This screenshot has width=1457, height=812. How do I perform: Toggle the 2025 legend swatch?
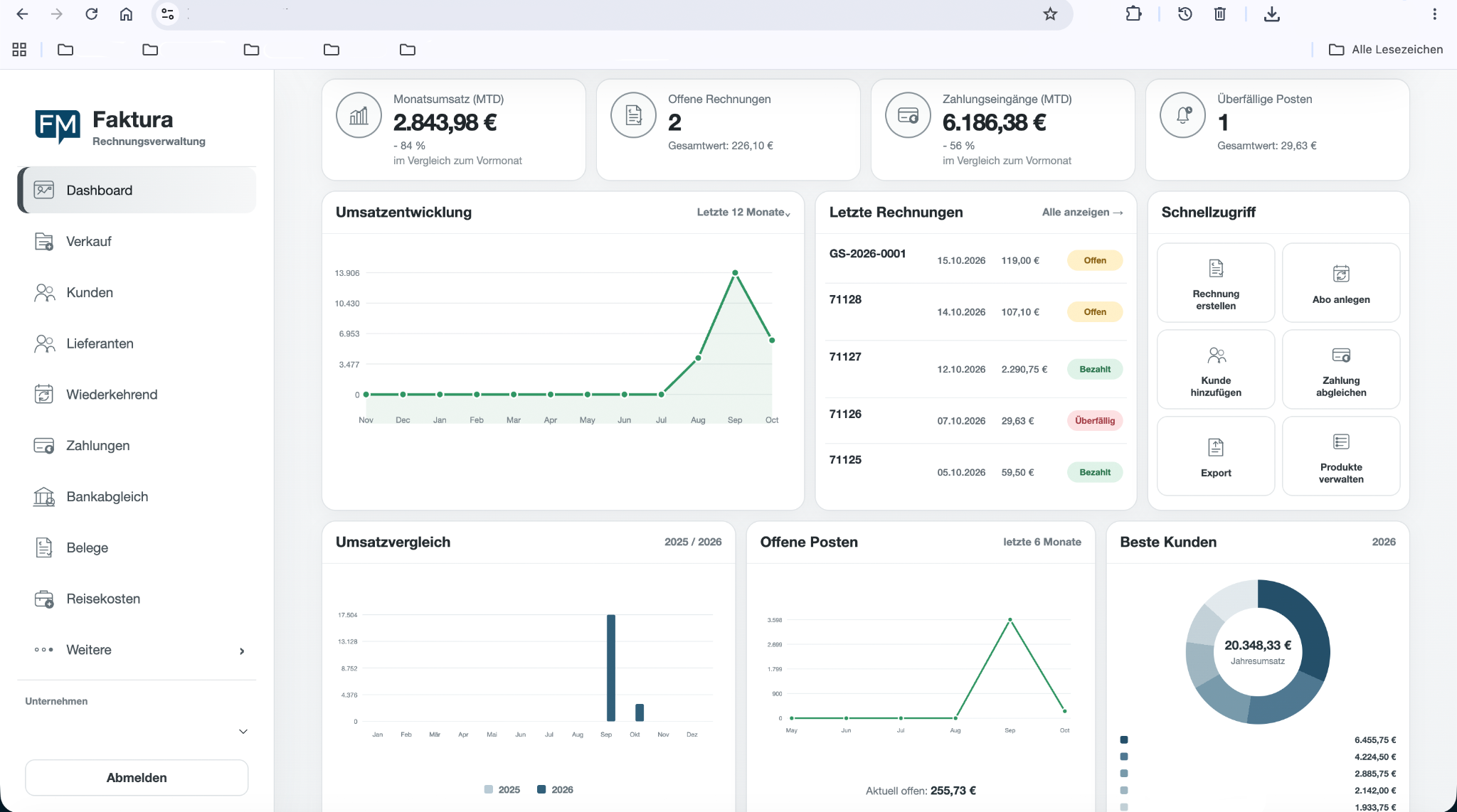[x=489, y=789]
